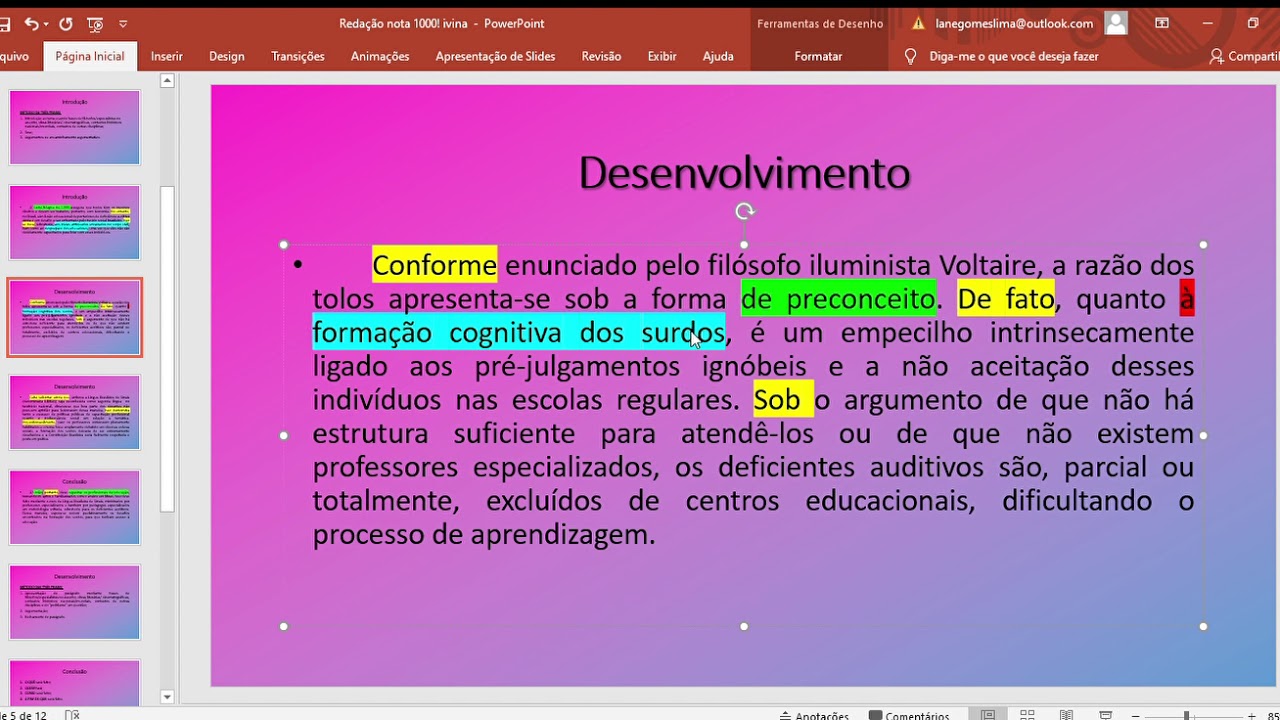The image size is (1280, 720).
Task: Switch to Slide Sorter view
Action: point(1027,716)
